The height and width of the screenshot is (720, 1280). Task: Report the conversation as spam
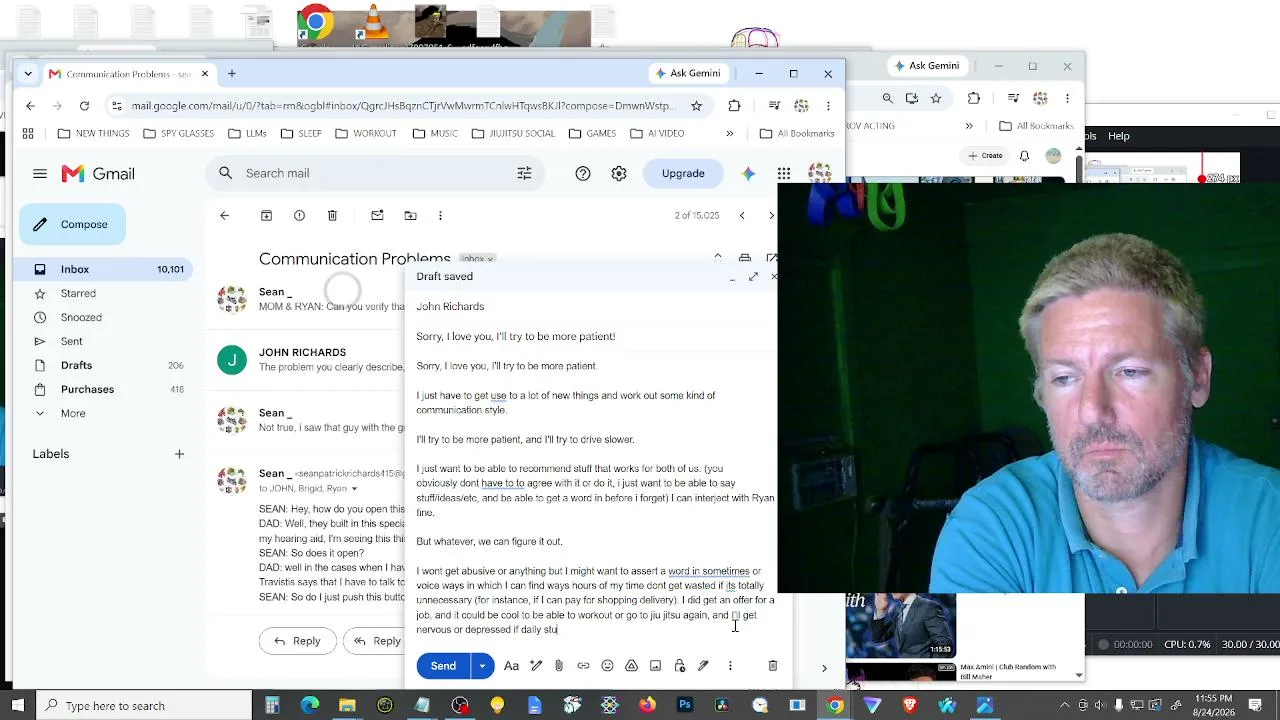299,215
